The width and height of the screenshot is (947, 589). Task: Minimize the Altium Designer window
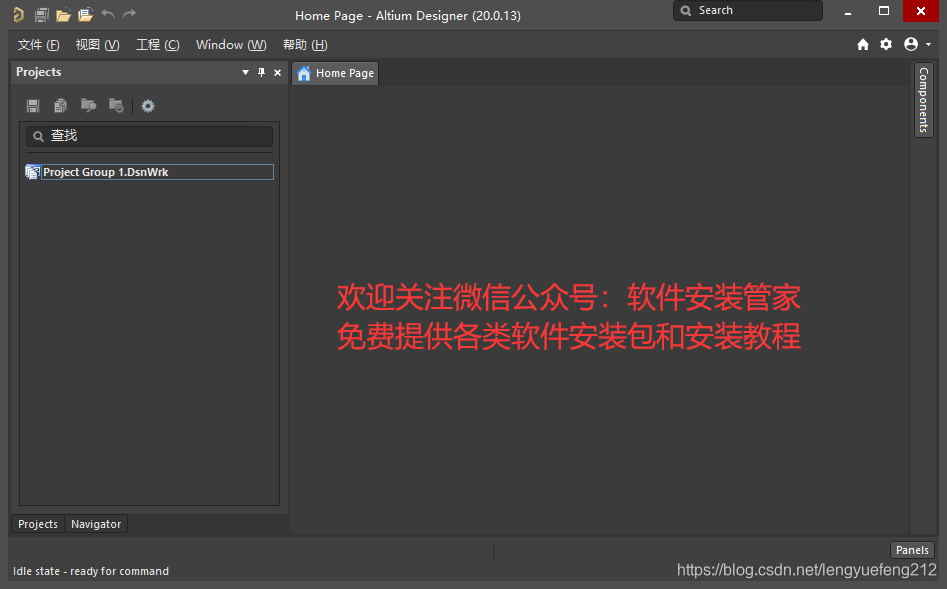[x=848, y=11]
